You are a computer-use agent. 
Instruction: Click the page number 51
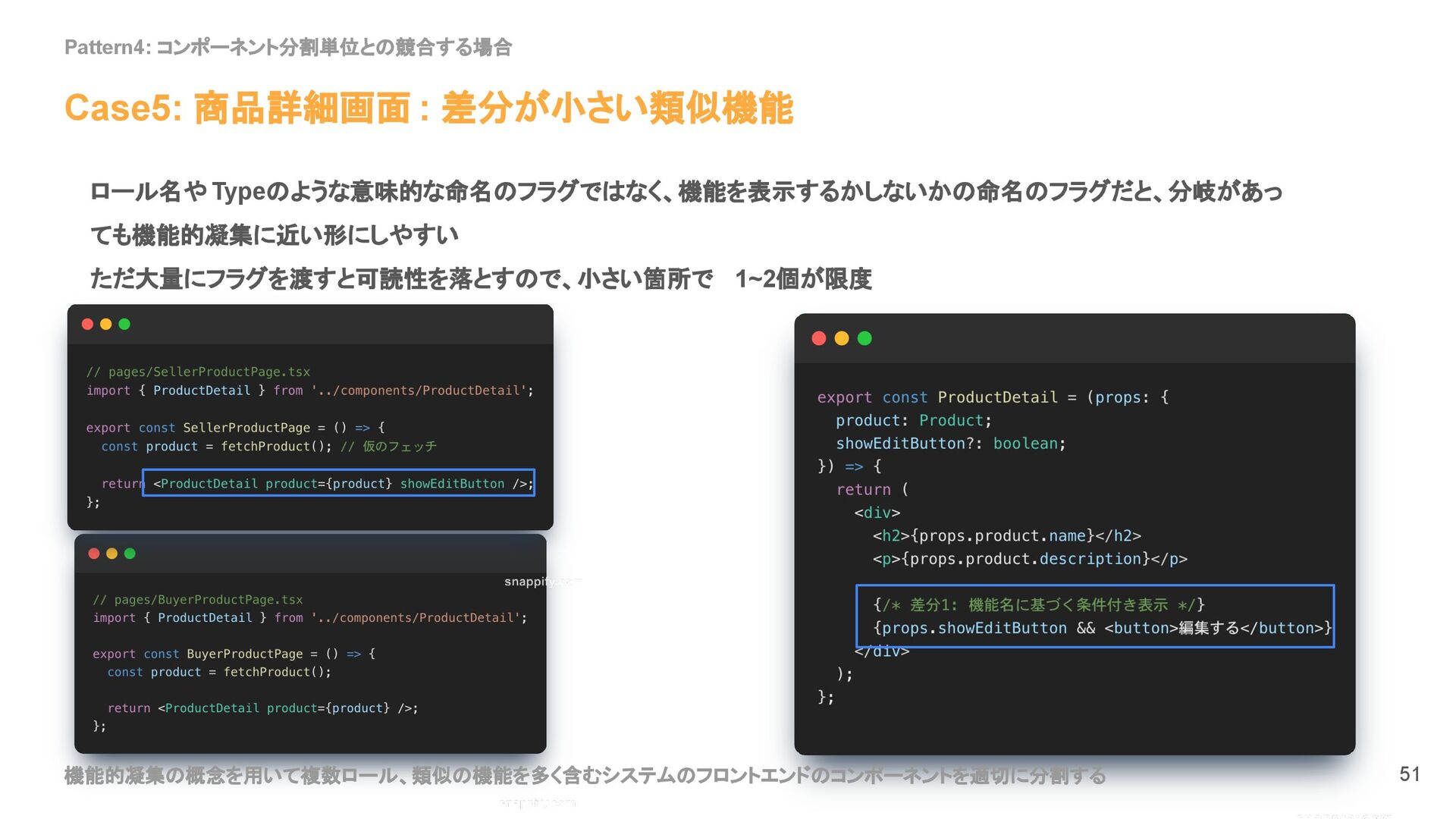click(x=1409, y=773)
